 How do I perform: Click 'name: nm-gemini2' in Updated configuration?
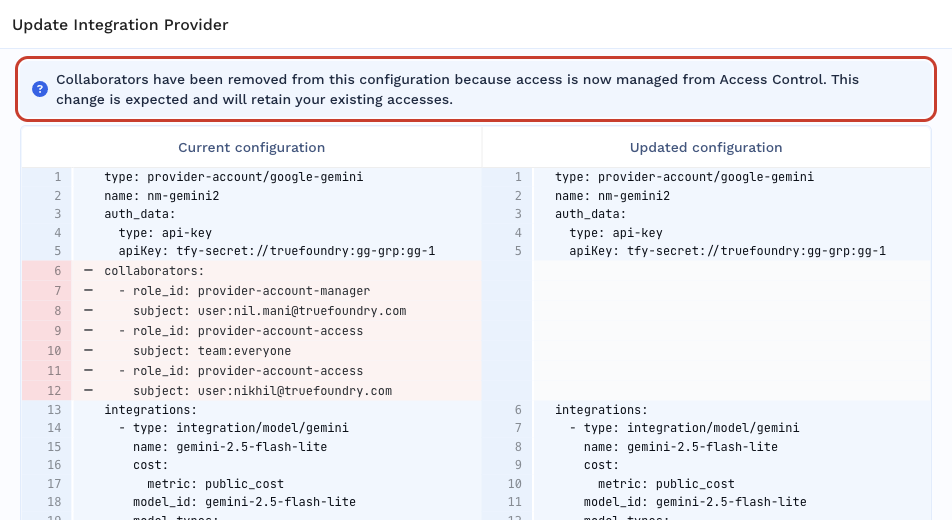point(612,196)
